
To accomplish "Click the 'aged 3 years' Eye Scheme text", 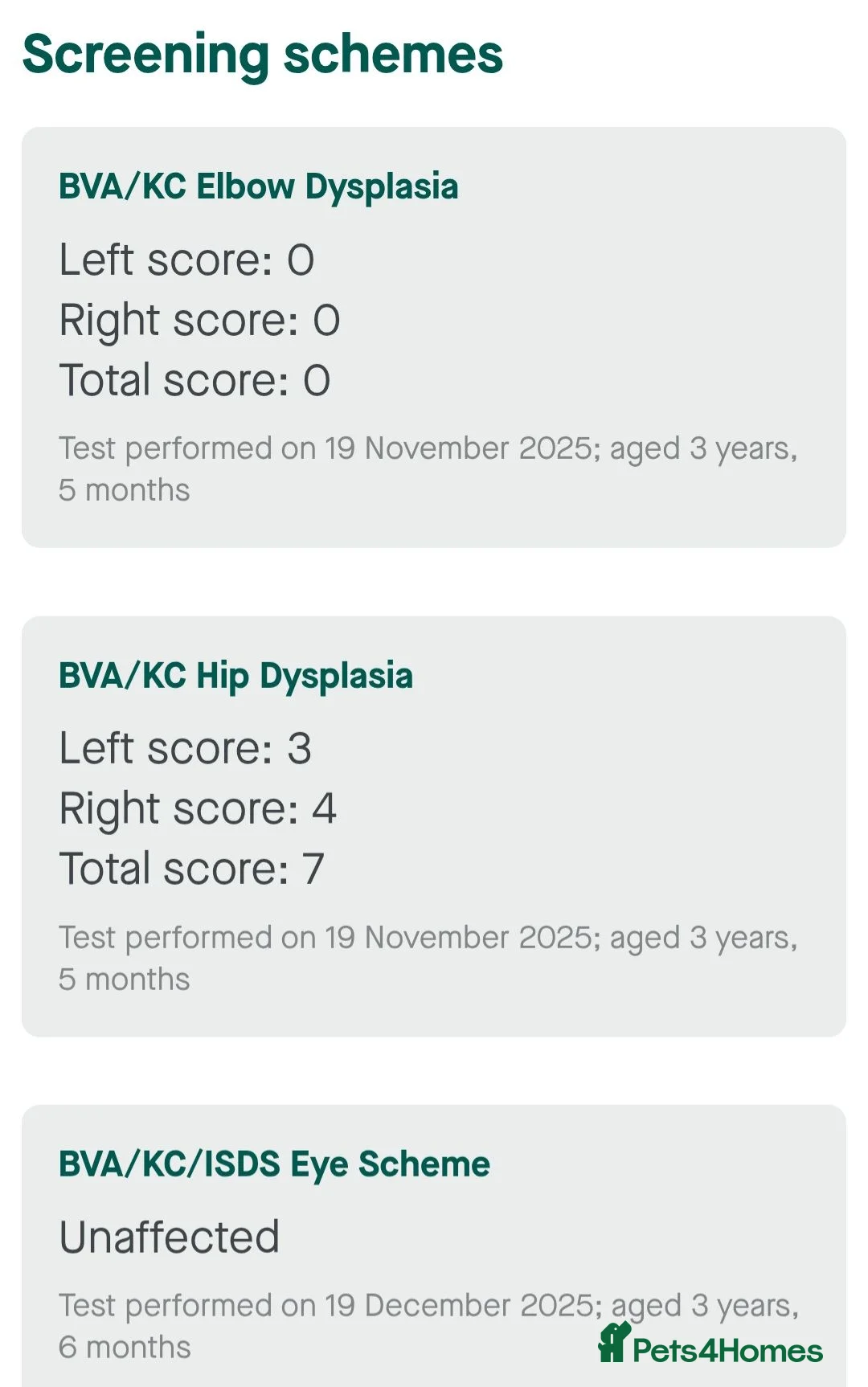I will (x=704, y=1307).
